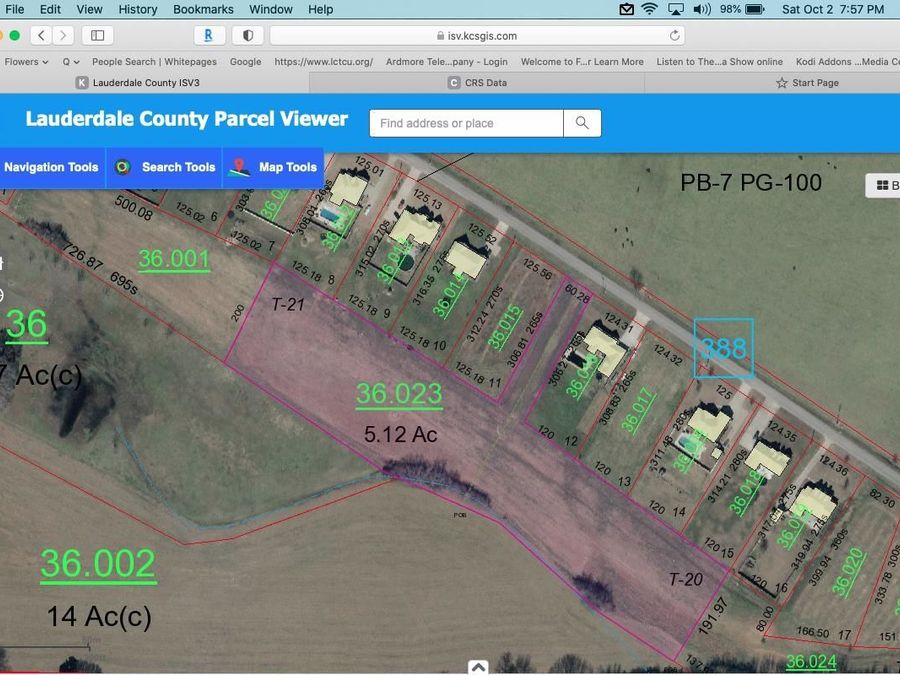Click the PB-7 PG-100 plat label

(751, 183)
